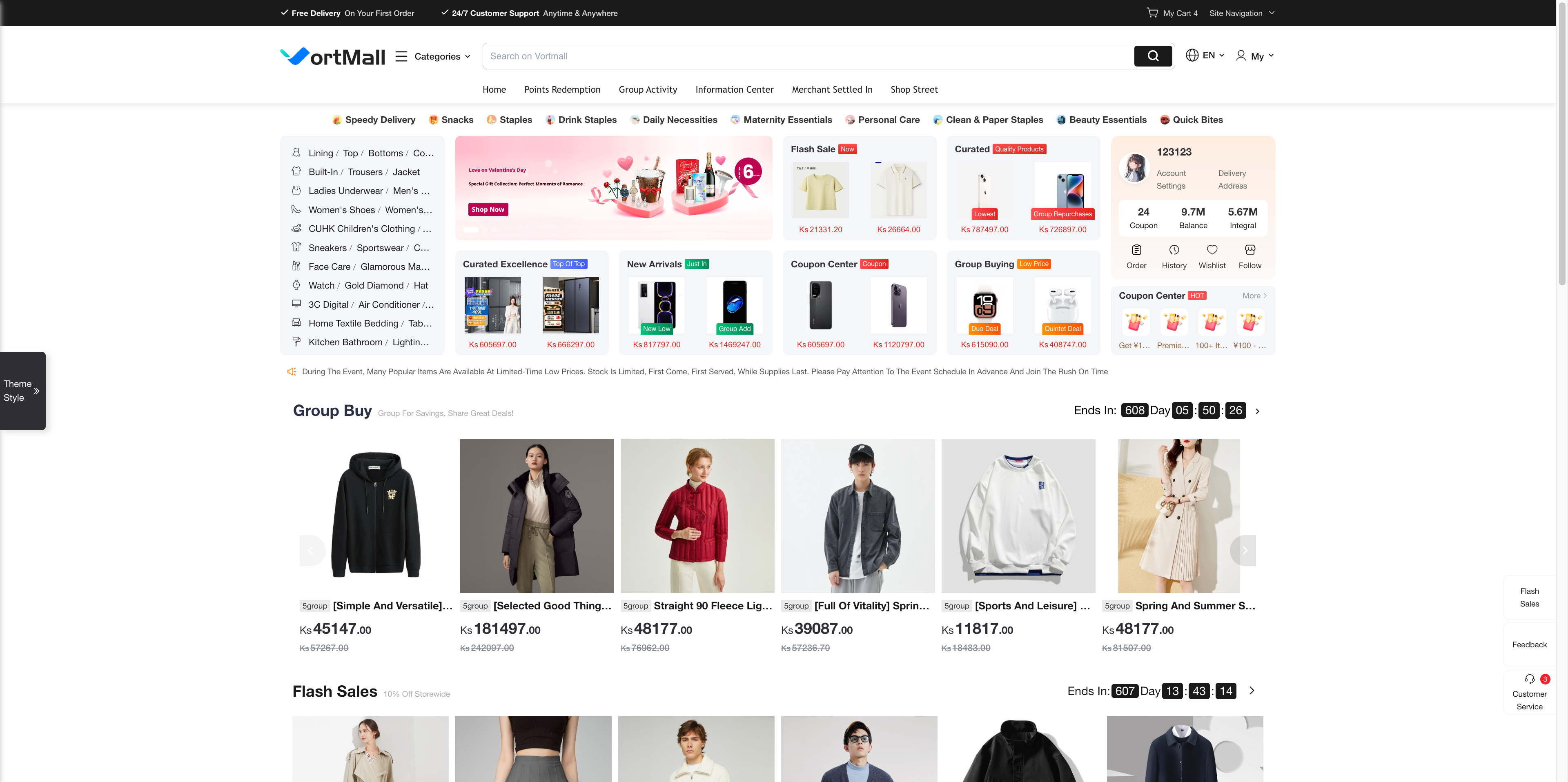Click the Shop Now banner button
The image size is (1568, 782).
tap(488, 209)
